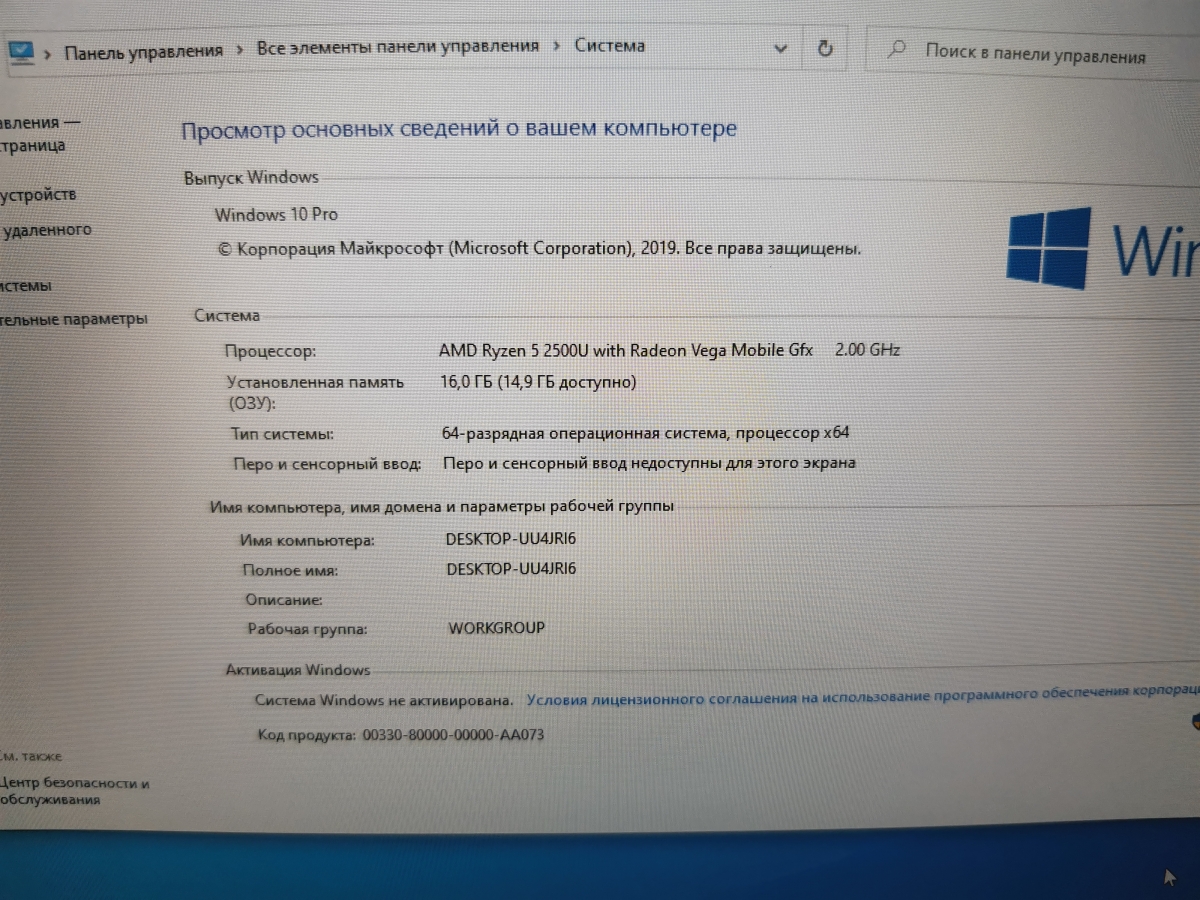Expand chevron before Панель управления breadcrumb
The width and height of the screenshot is (1200, 900).
coord(48,53)
